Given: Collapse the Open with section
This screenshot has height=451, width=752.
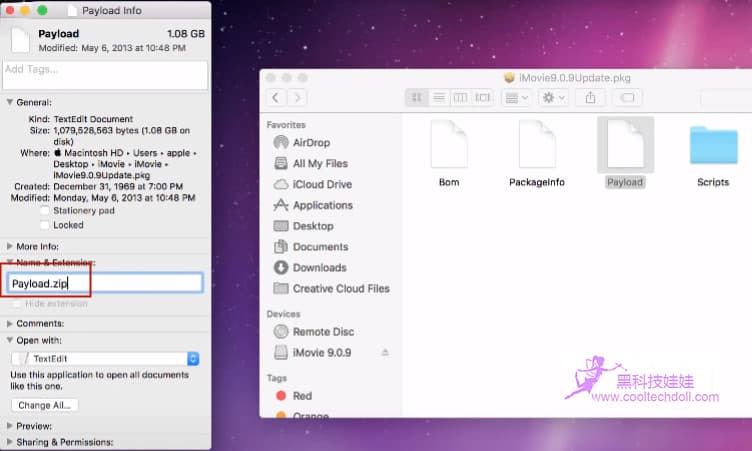Looking at the screenshot, I should coord(10,340).
